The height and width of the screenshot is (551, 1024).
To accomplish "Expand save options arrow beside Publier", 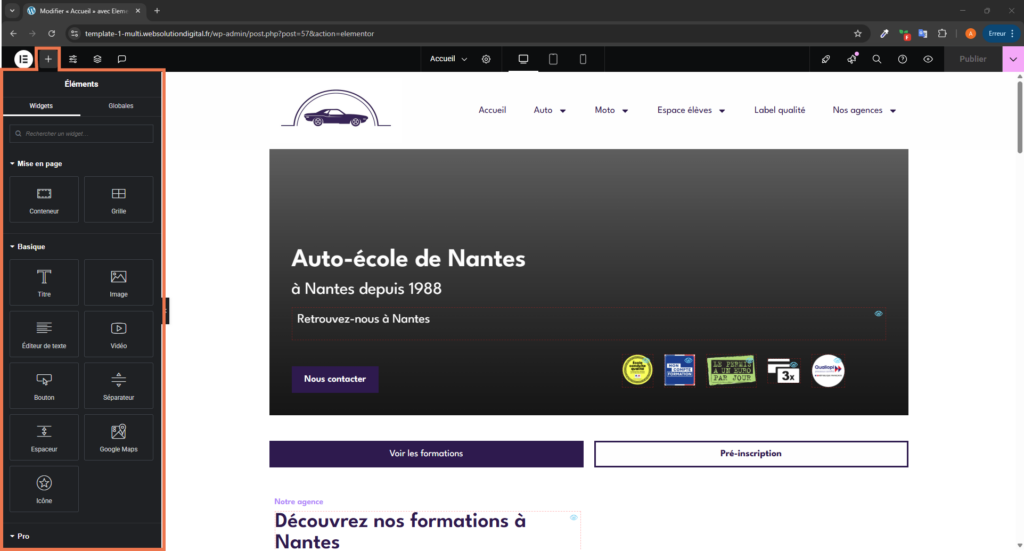I will tap(1013, 59).
